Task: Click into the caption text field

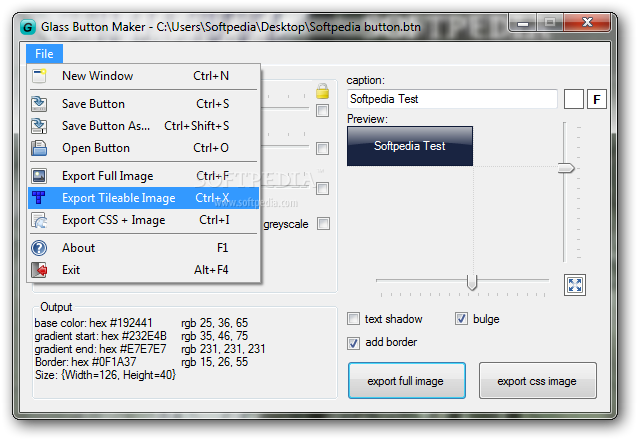Action: [451, 99]
